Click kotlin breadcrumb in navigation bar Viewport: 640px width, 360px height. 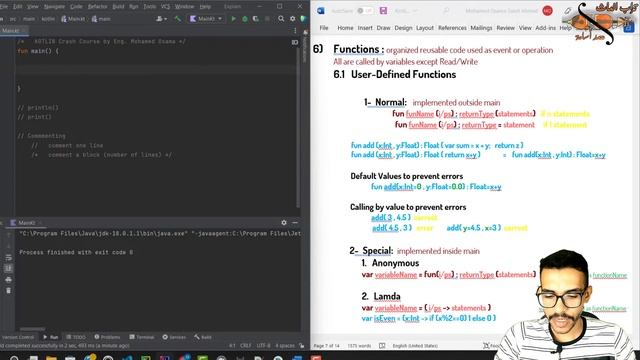(x=48, y=19)
